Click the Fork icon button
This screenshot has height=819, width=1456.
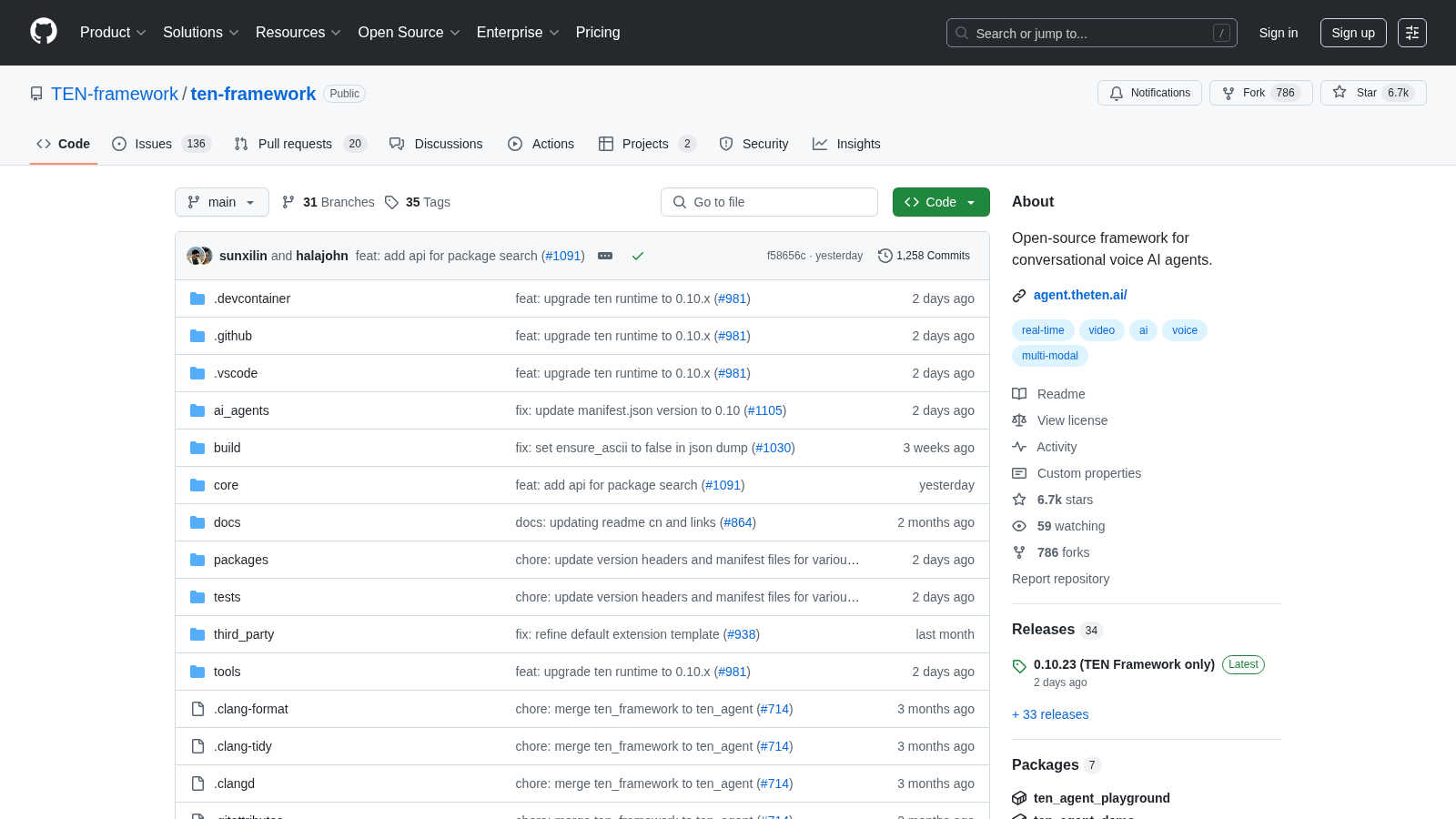pyautogui.click(x=1228, y=93)
